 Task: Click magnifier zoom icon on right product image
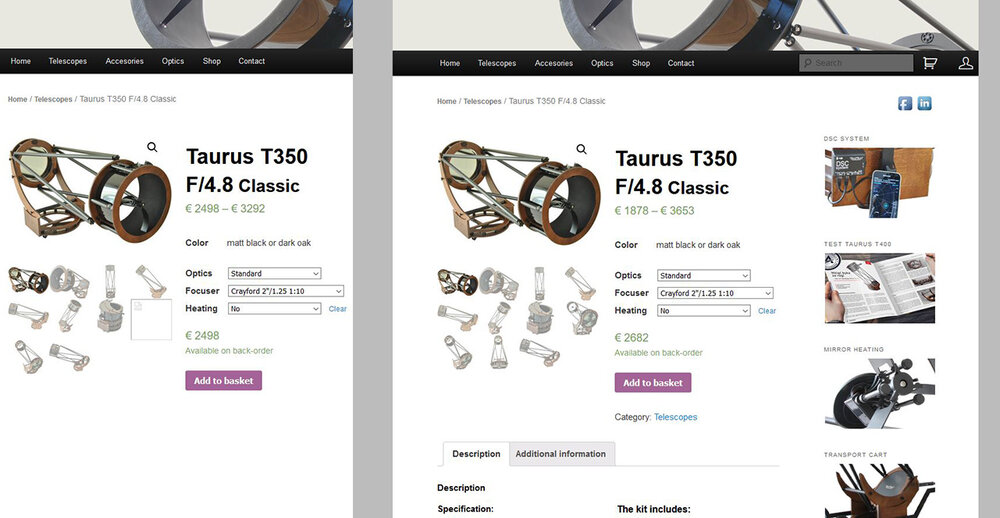[x=581, y=149]
